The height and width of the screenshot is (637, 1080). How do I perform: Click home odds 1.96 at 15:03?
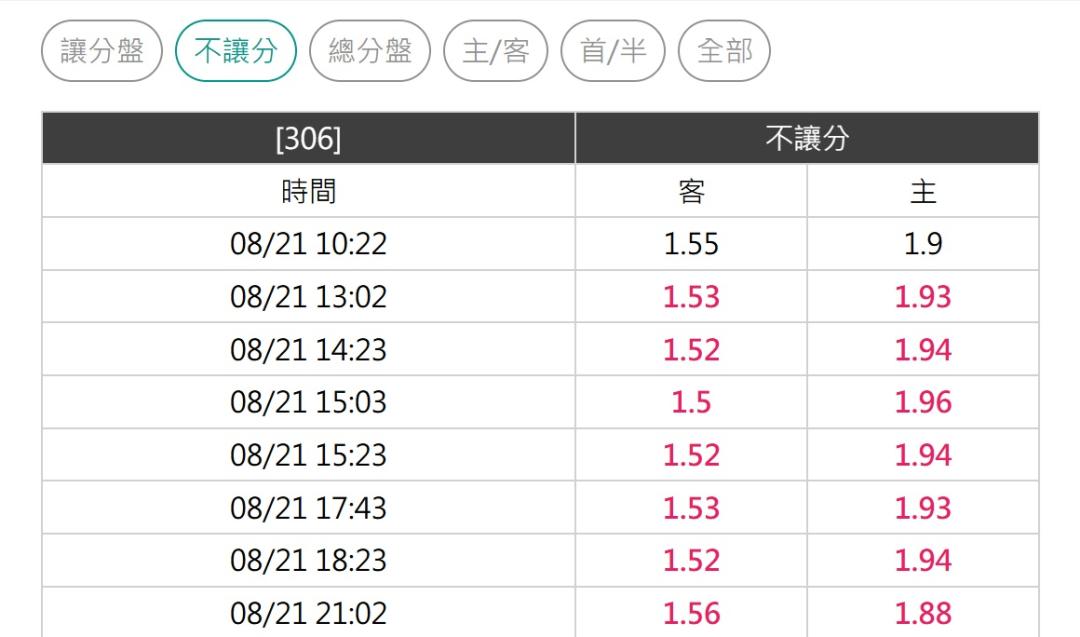923,402
